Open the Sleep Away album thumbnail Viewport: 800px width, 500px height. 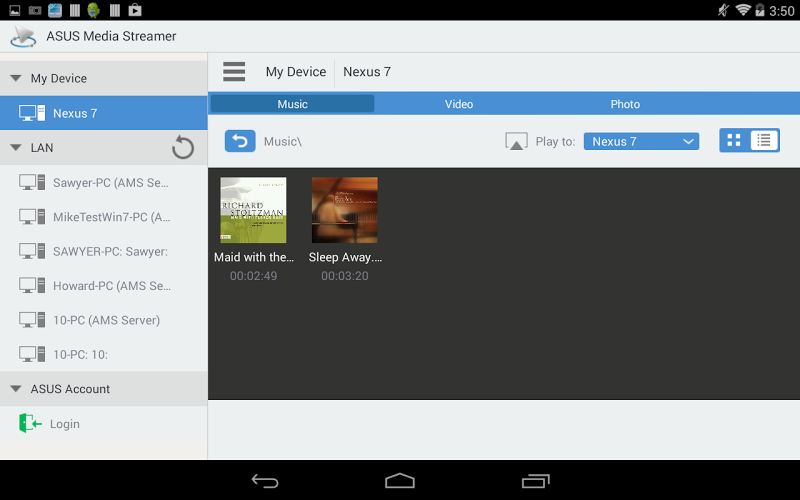345,210
